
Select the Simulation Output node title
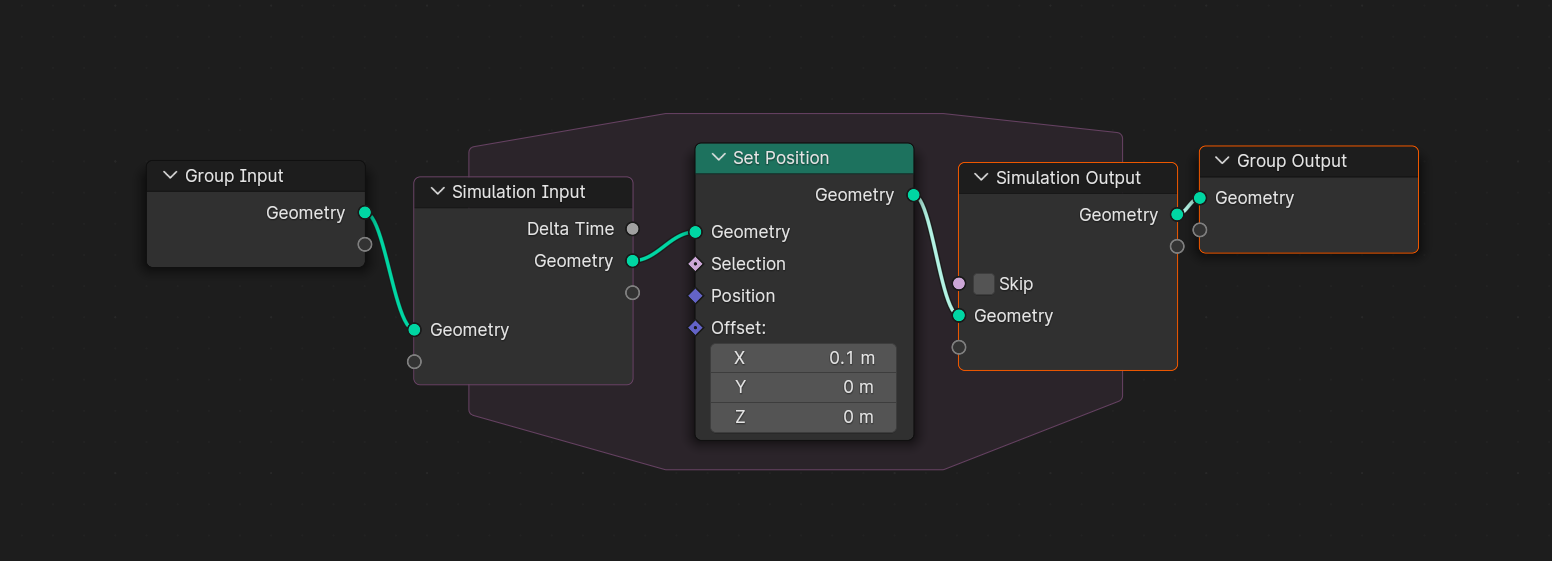(1068, 178)
